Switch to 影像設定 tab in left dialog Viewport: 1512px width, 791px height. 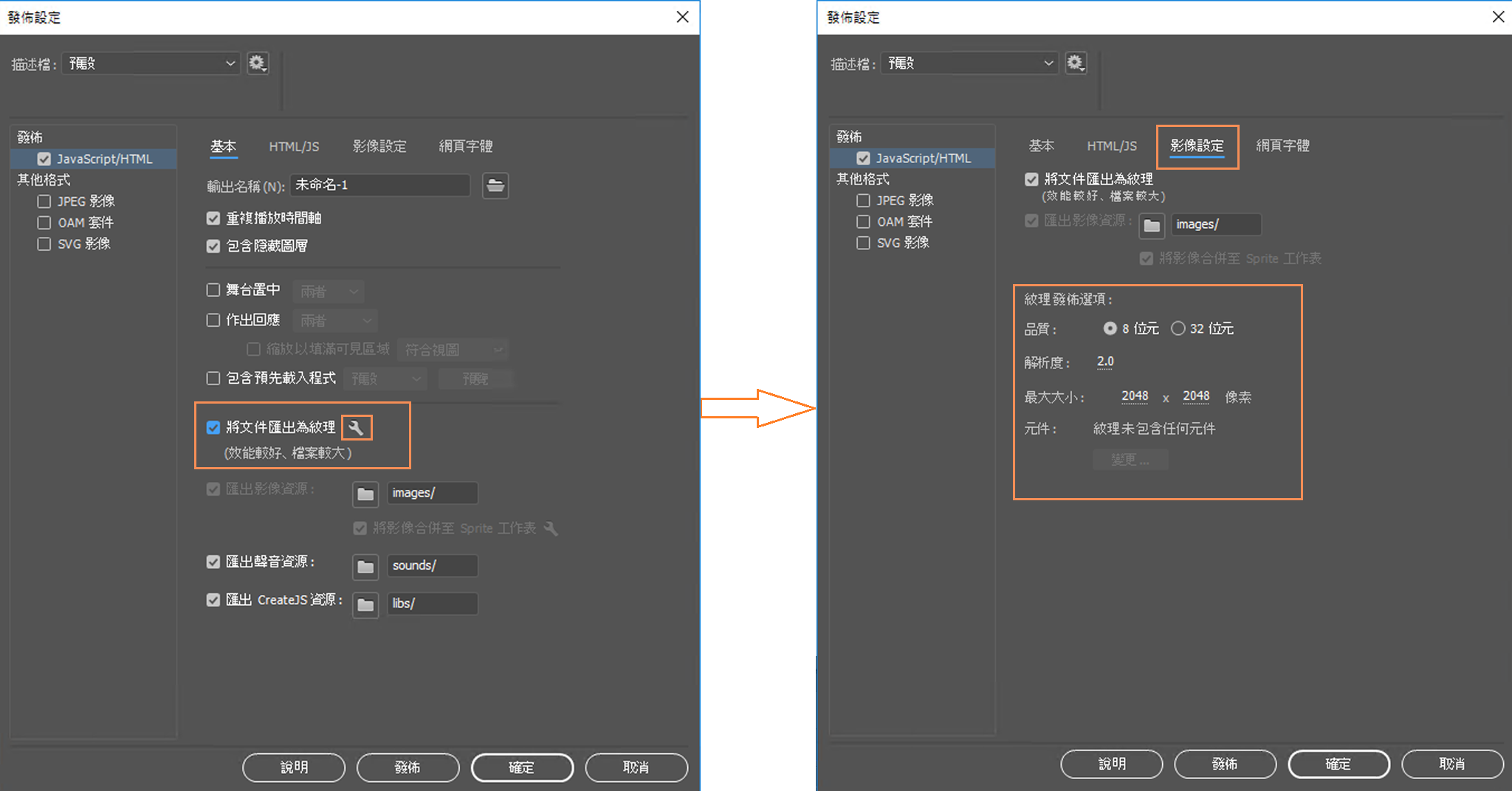379,147
